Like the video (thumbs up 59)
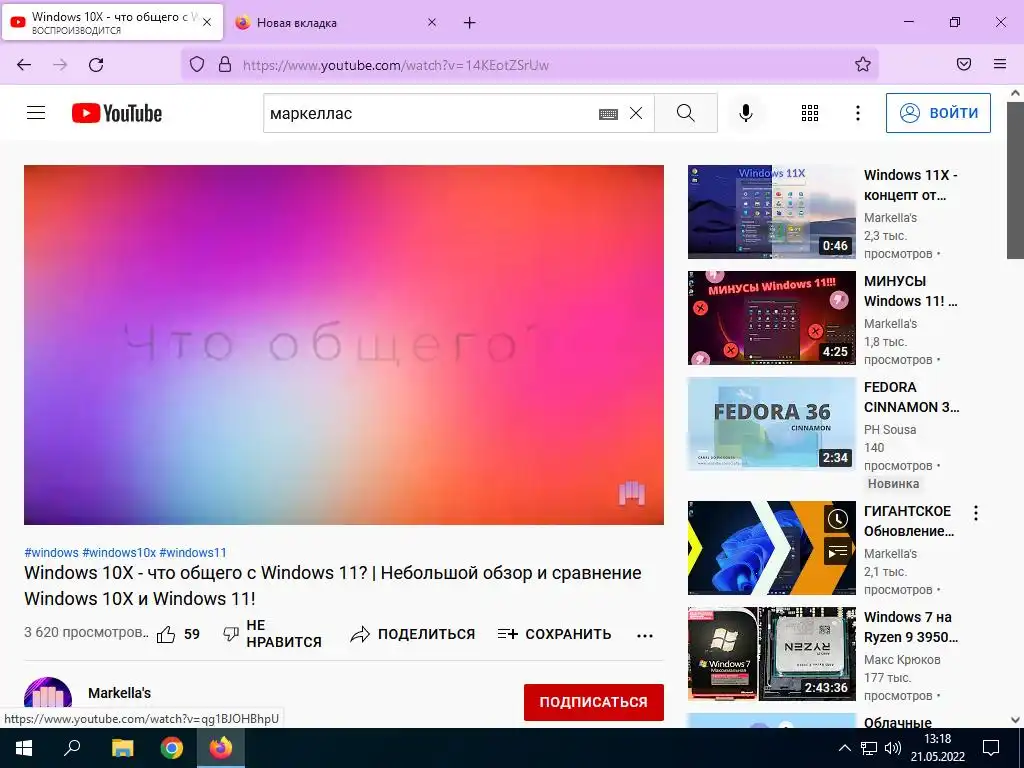The height and width of the screenshot is (768, 1024). 178,634
